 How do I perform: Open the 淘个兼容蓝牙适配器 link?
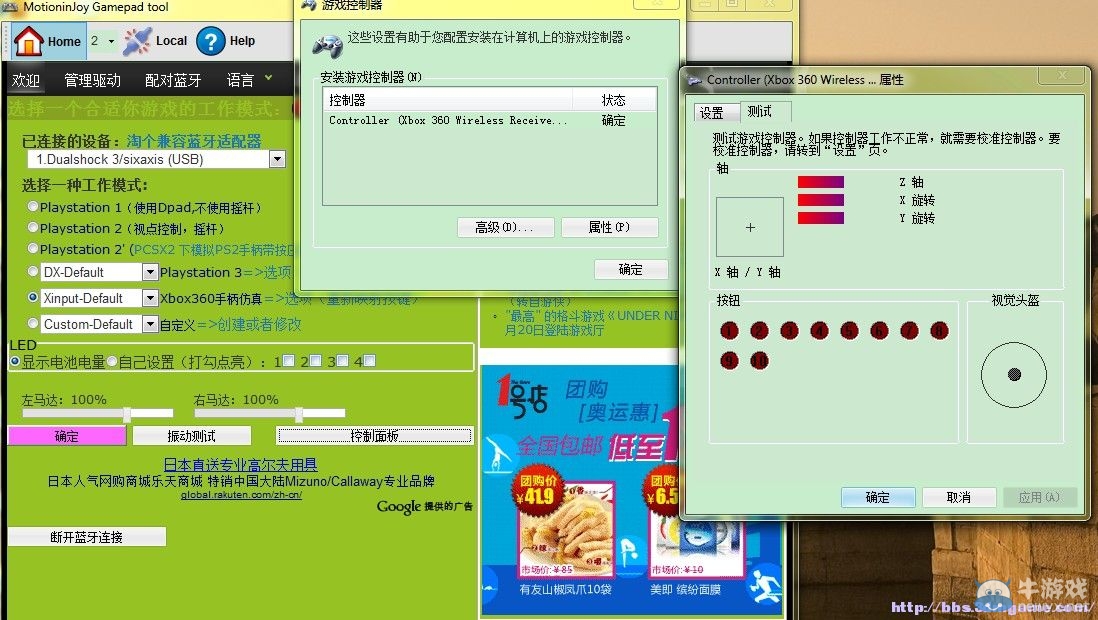point(194,141)
